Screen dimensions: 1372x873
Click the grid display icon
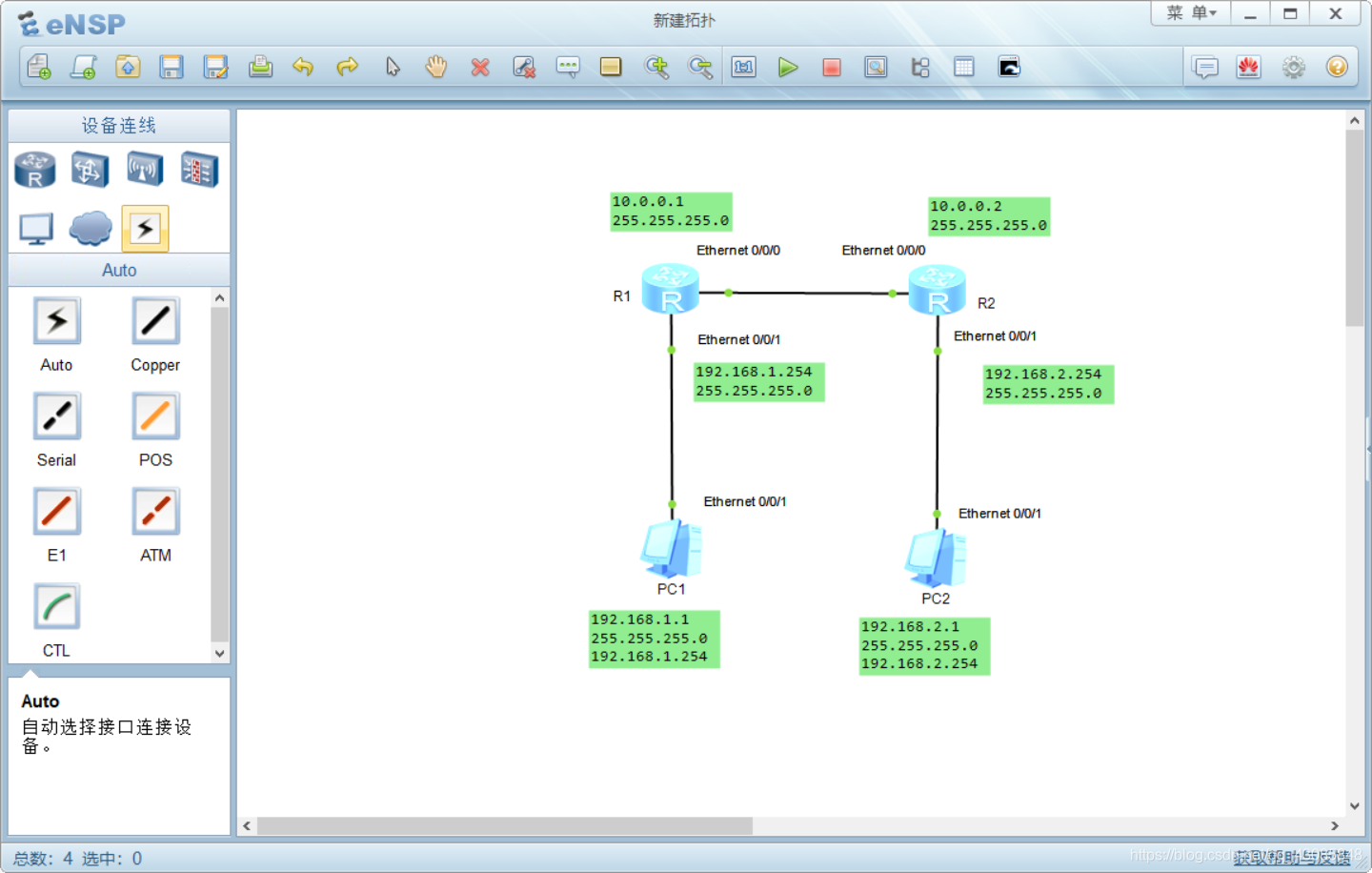point(964,67)
